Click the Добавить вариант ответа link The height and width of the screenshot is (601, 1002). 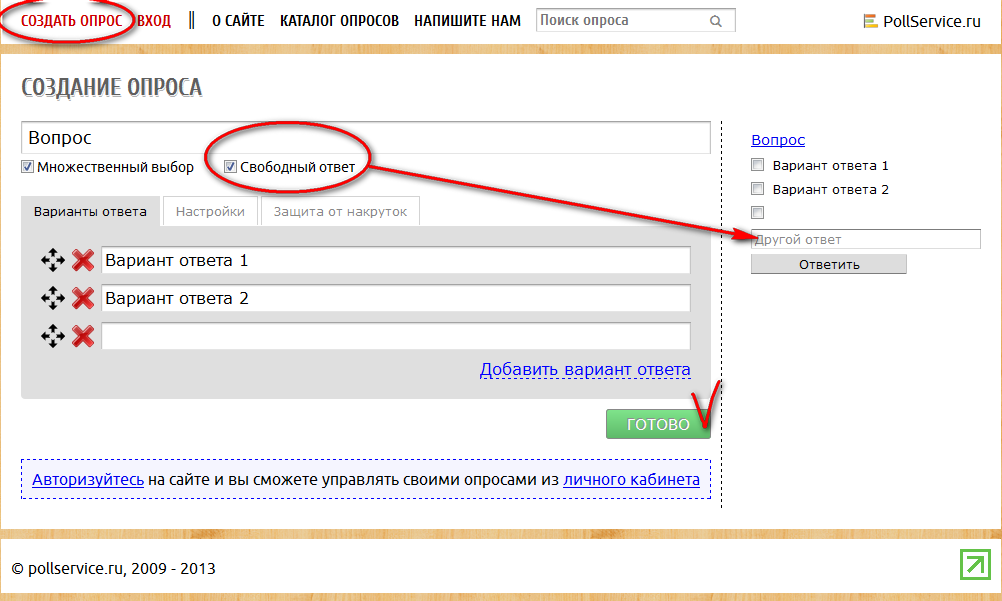click(x=585, y=370)
